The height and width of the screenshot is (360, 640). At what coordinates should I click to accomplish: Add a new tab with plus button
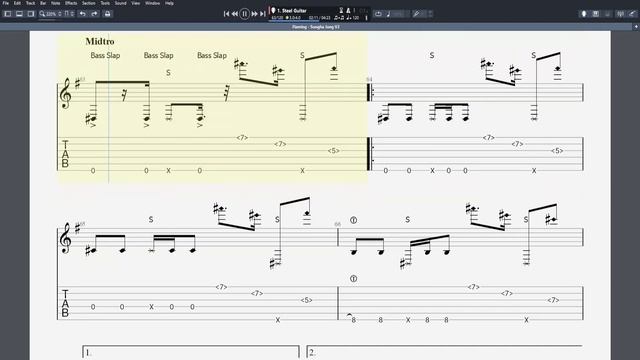pos(636,27)
